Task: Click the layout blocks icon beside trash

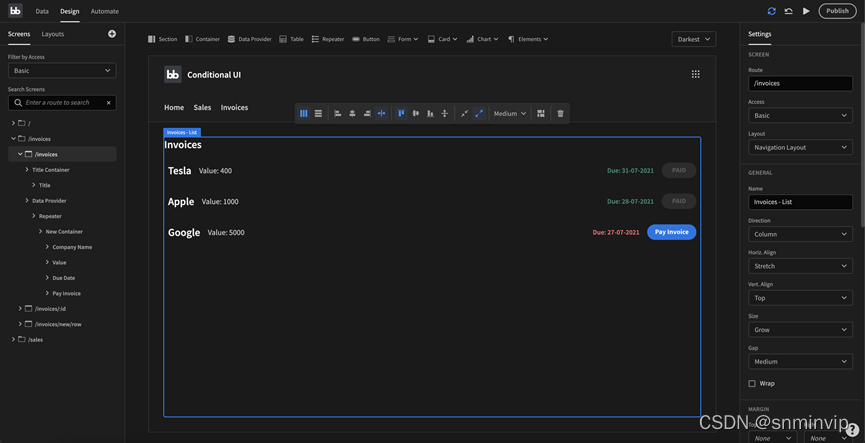Action: (541, 114)
